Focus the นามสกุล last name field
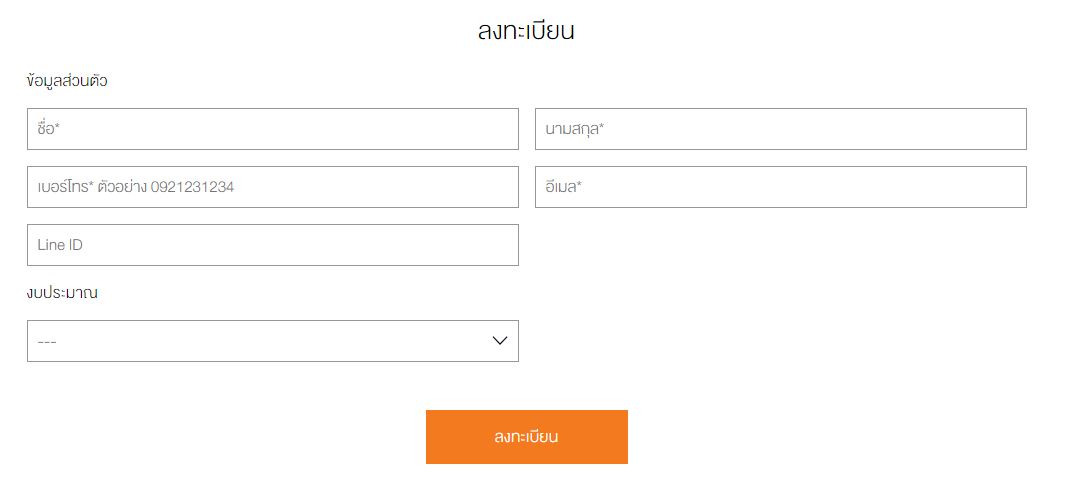 tap(780, 129)
